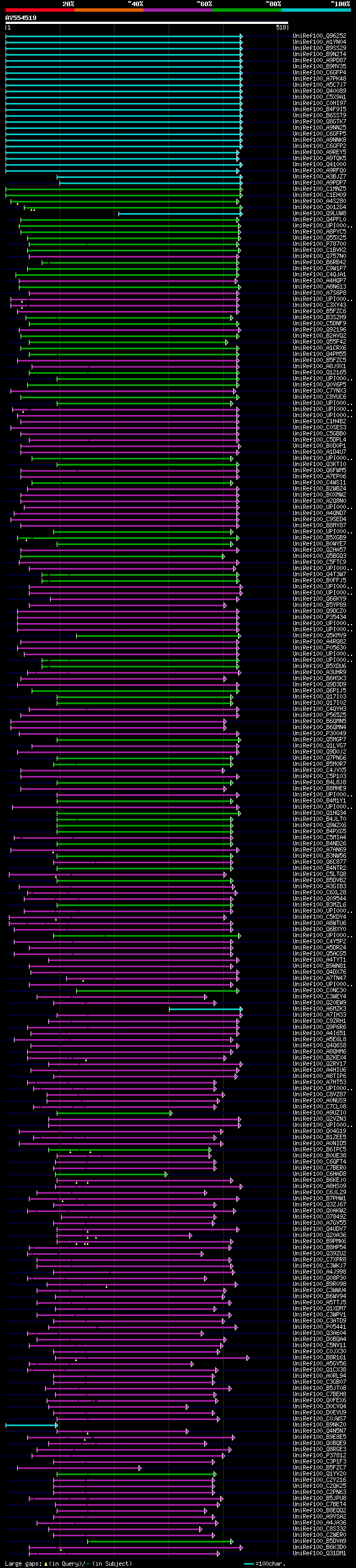This screenshot has height=1568, width=356.
Task: Select hit label UniRef100_Q1YV20
Action: tap(319, 1473)
